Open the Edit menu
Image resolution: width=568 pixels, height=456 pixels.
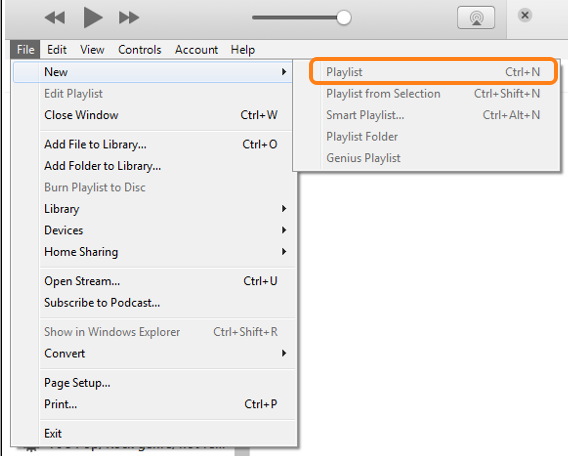57,50
